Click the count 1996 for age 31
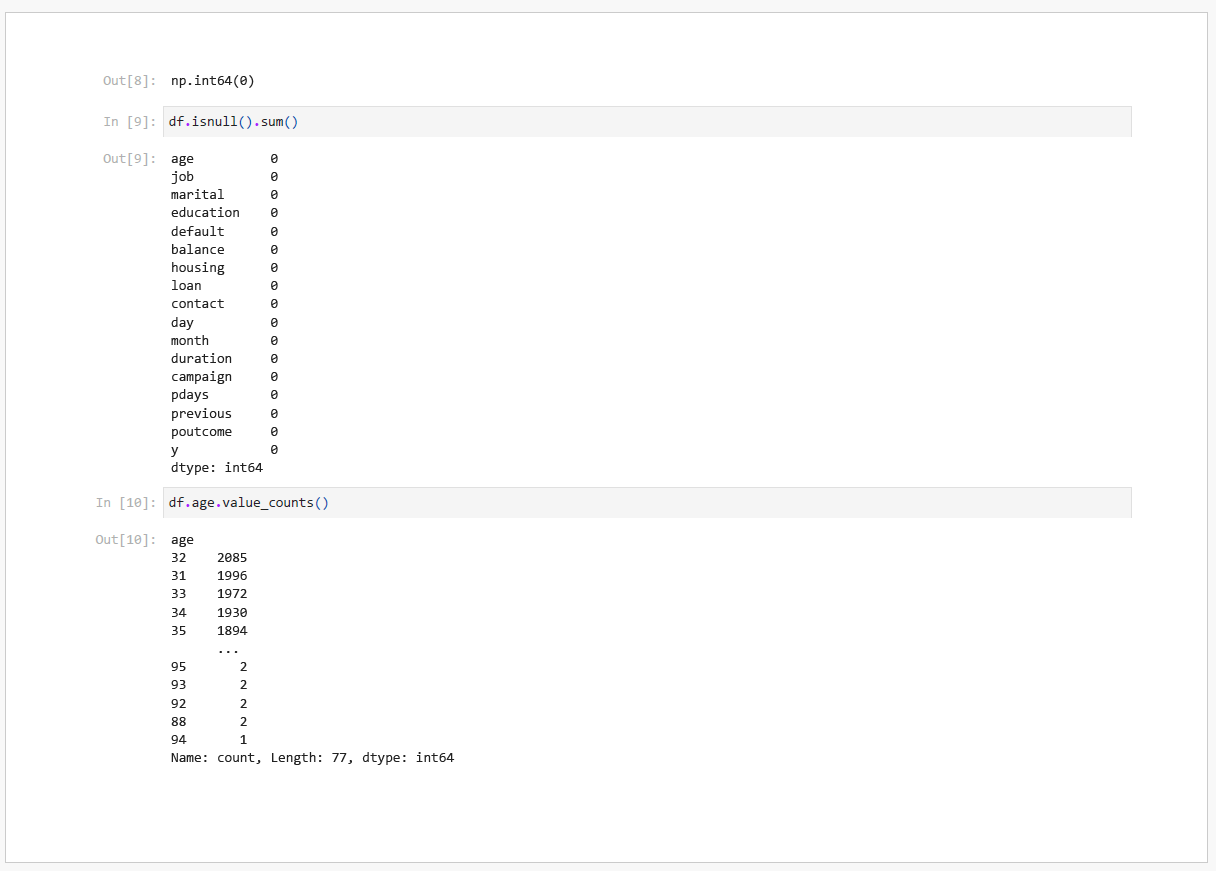The image size is (1216, 871). point(232,576)
